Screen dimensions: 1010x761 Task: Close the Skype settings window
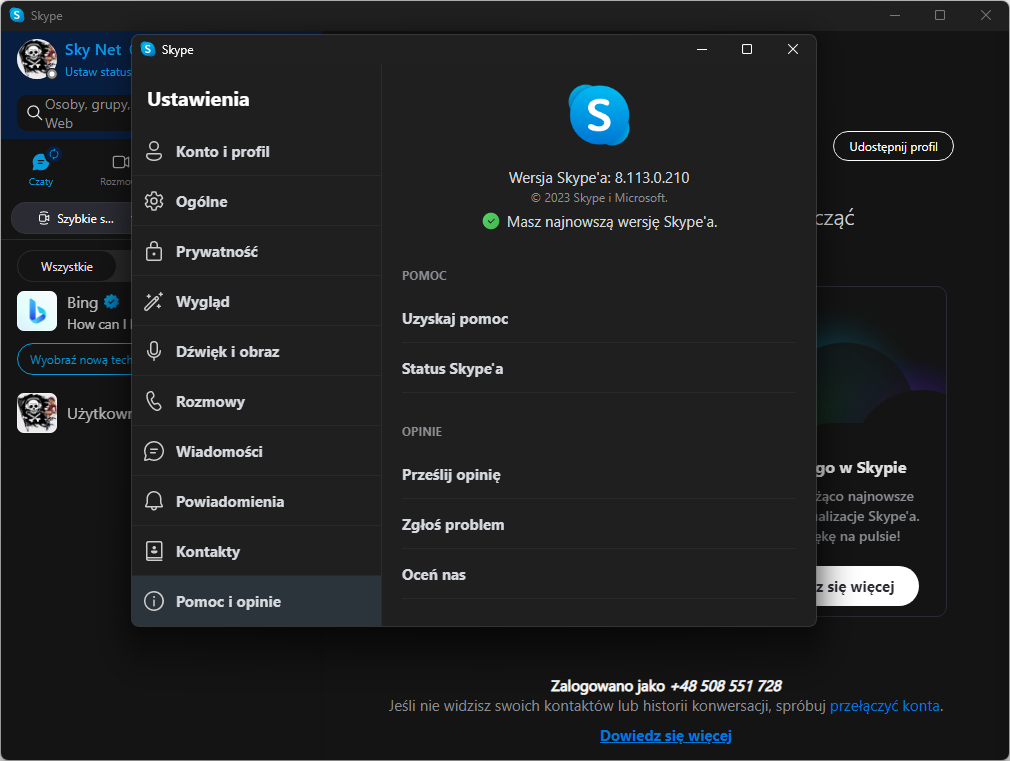click(793, 50)
